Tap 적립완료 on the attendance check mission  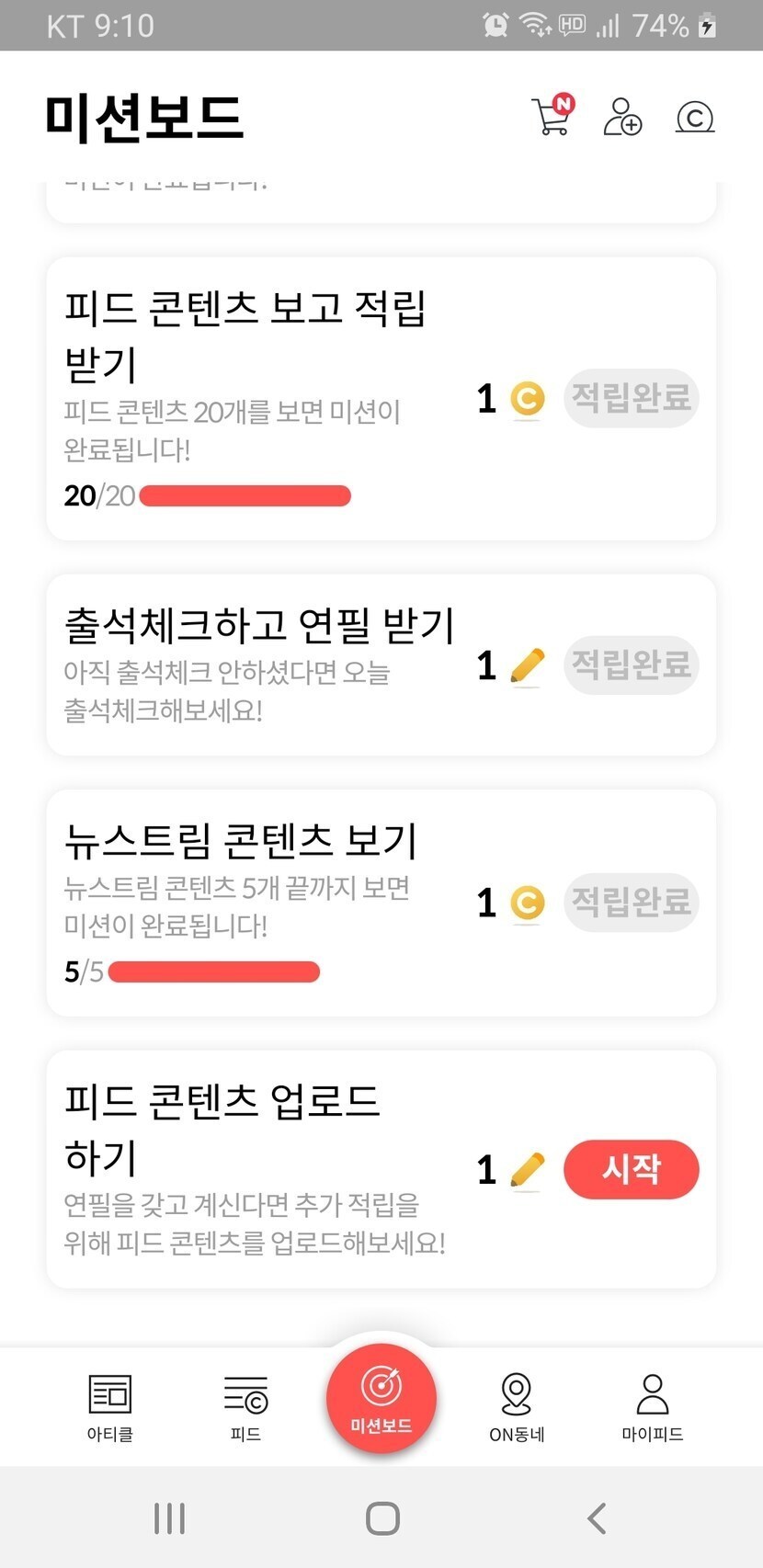[631, 665]
